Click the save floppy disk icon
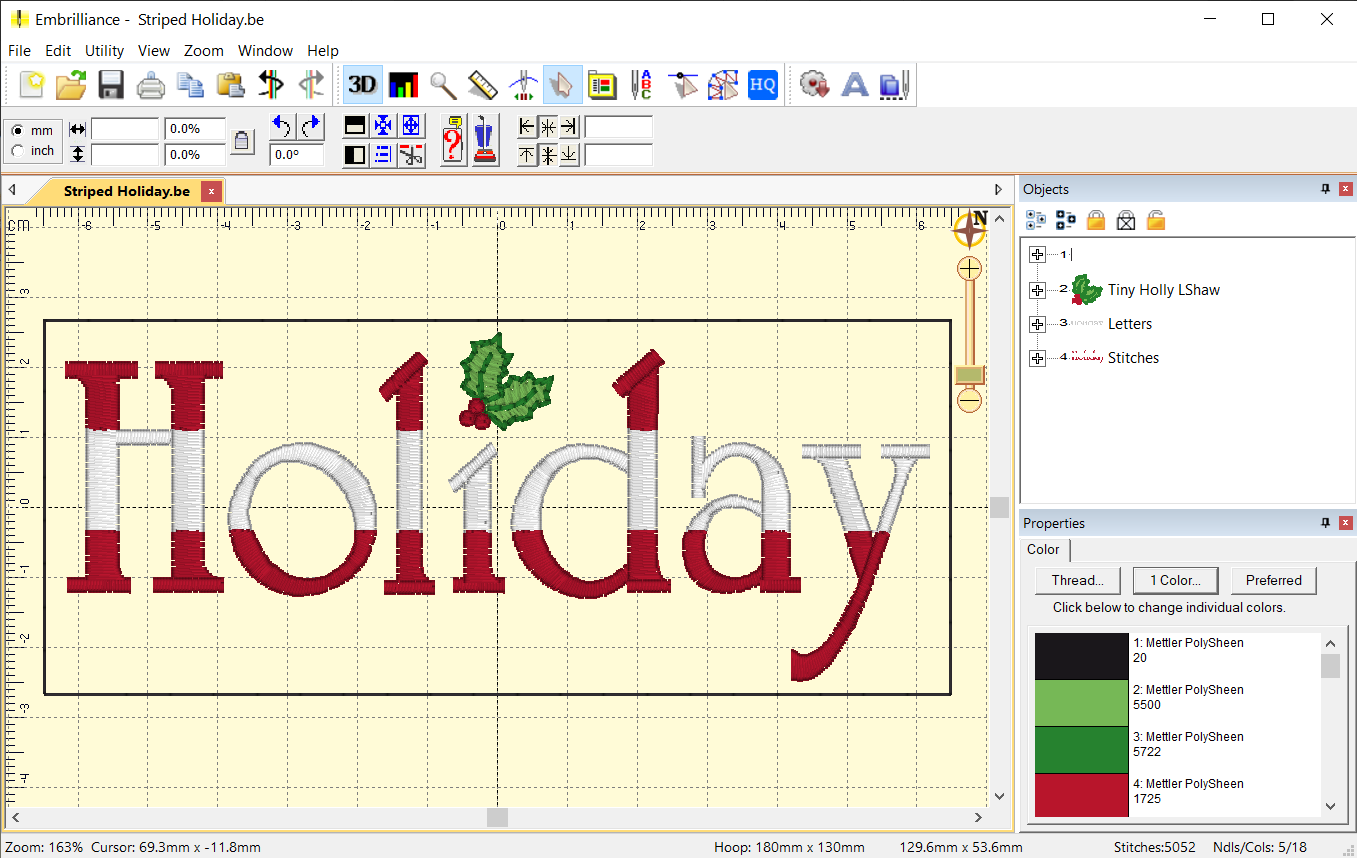1357x858 pixels. coord(111,86)
